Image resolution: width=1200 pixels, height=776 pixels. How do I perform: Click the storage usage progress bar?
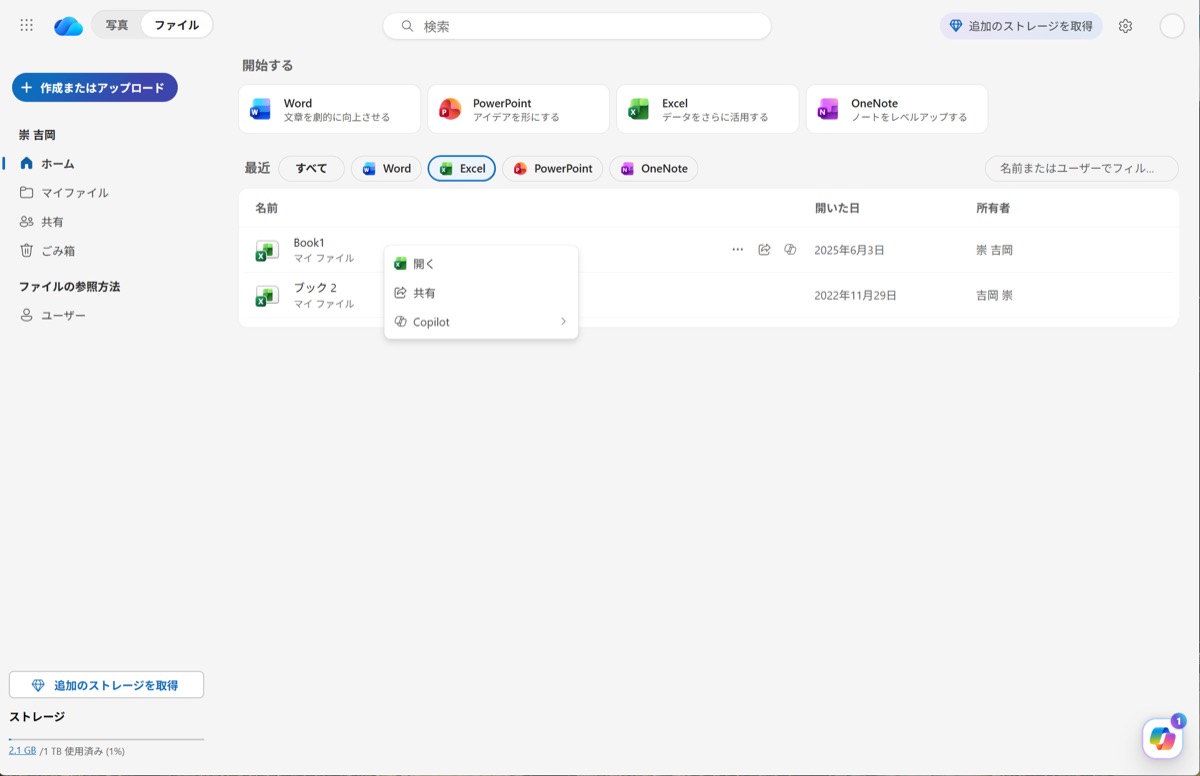click(106, 739)
